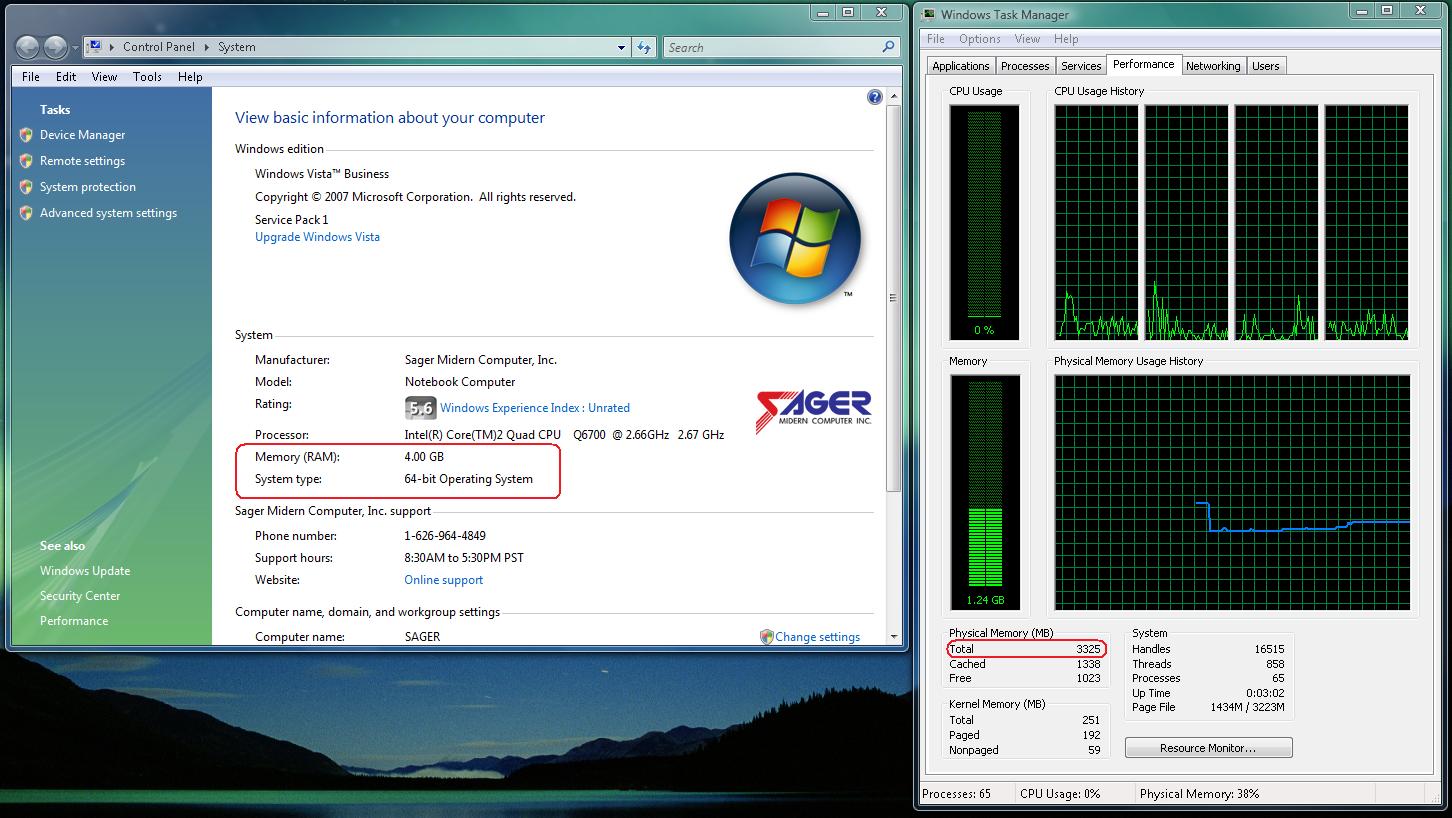Click shield icon beside Remote settings

pos(26,160)
